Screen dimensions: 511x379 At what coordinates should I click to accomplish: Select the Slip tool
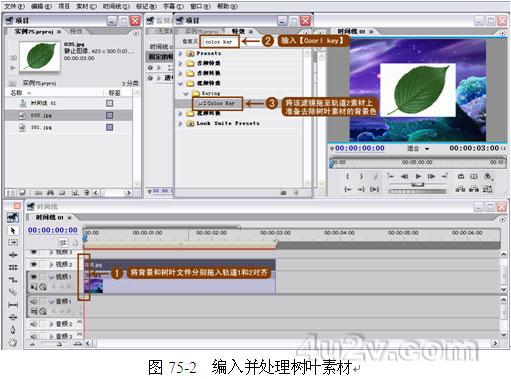(x=13, y=304)
